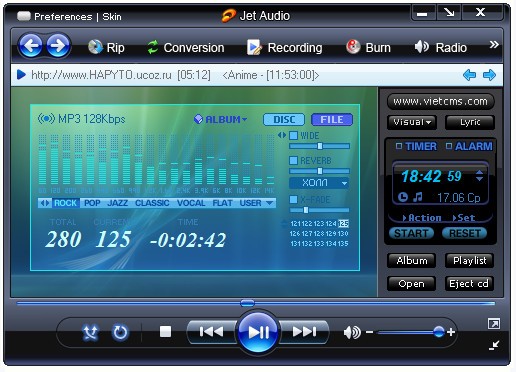Toggle play/pause
This screenshot has width=516, height=372.
point(258,332)
